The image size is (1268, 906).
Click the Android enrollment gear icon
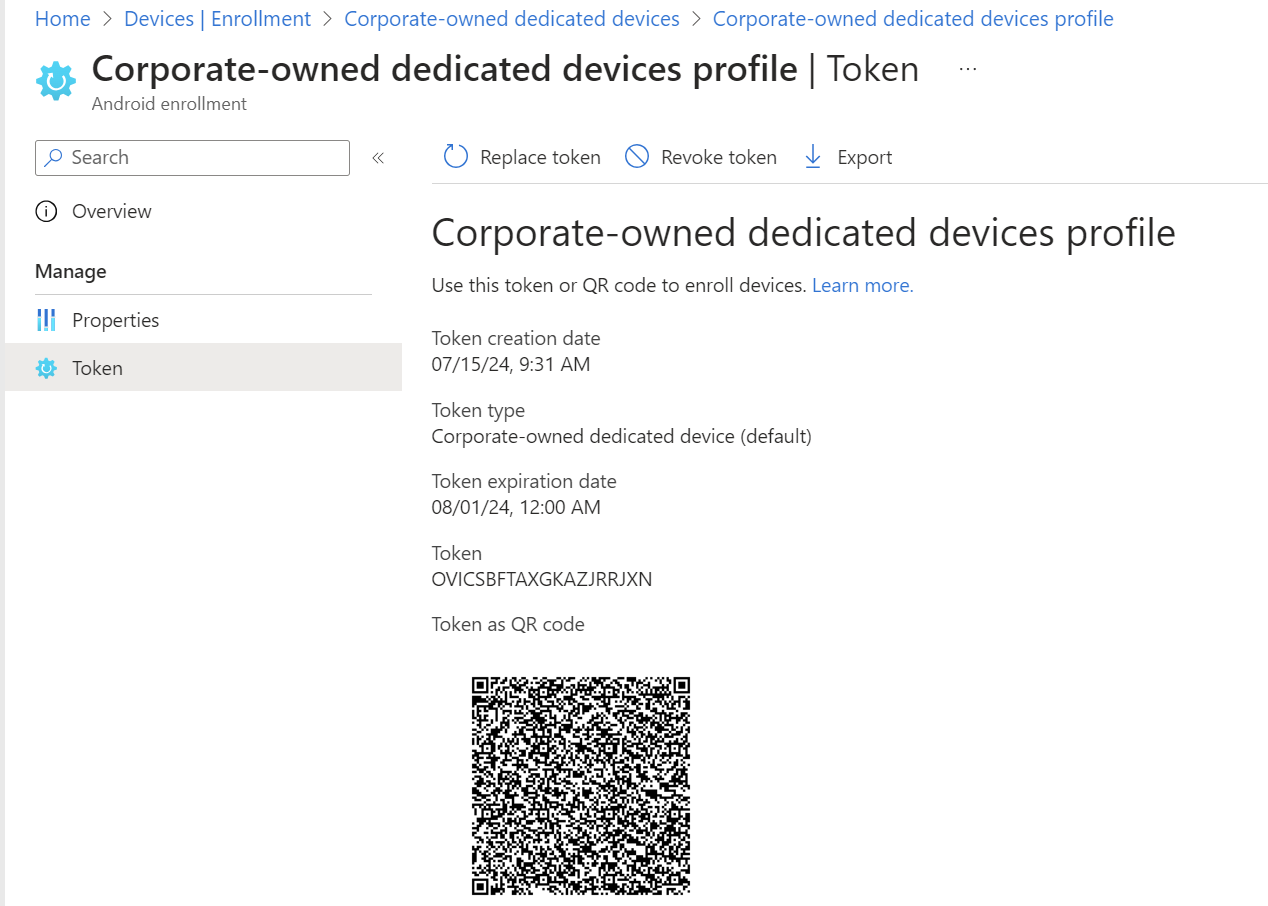pos(55,80)
